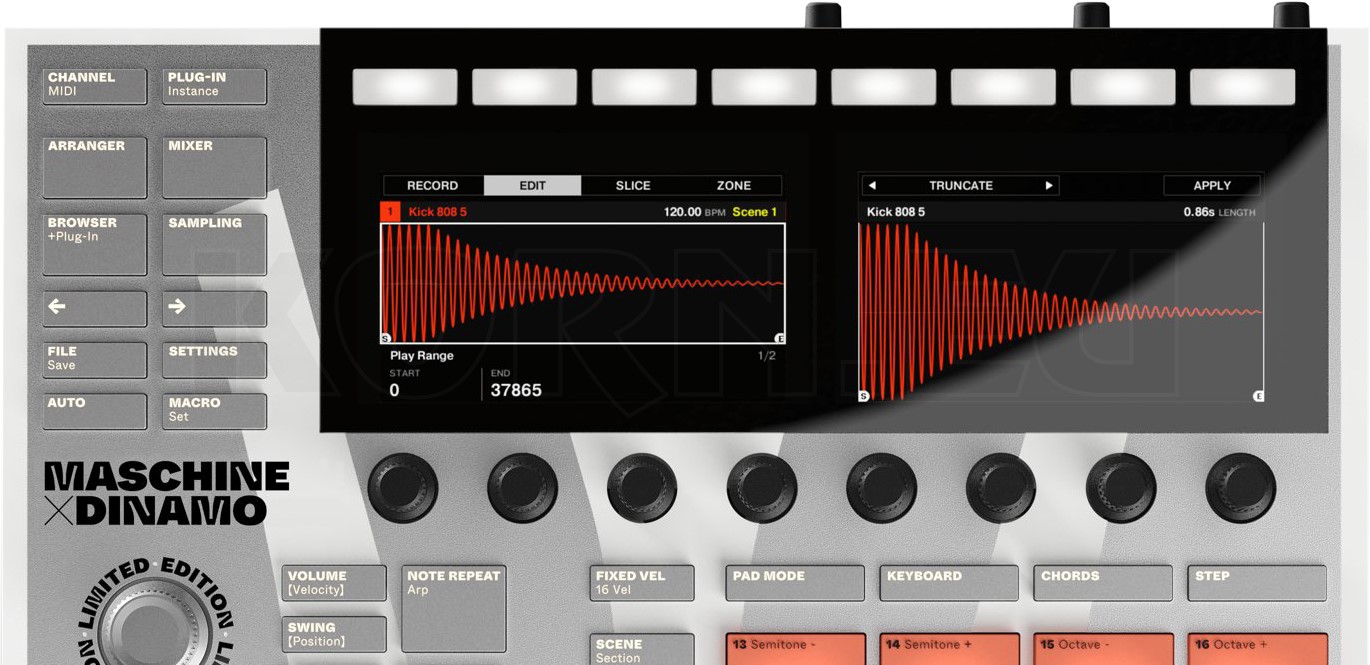Open the ARRANGER view

93,165
